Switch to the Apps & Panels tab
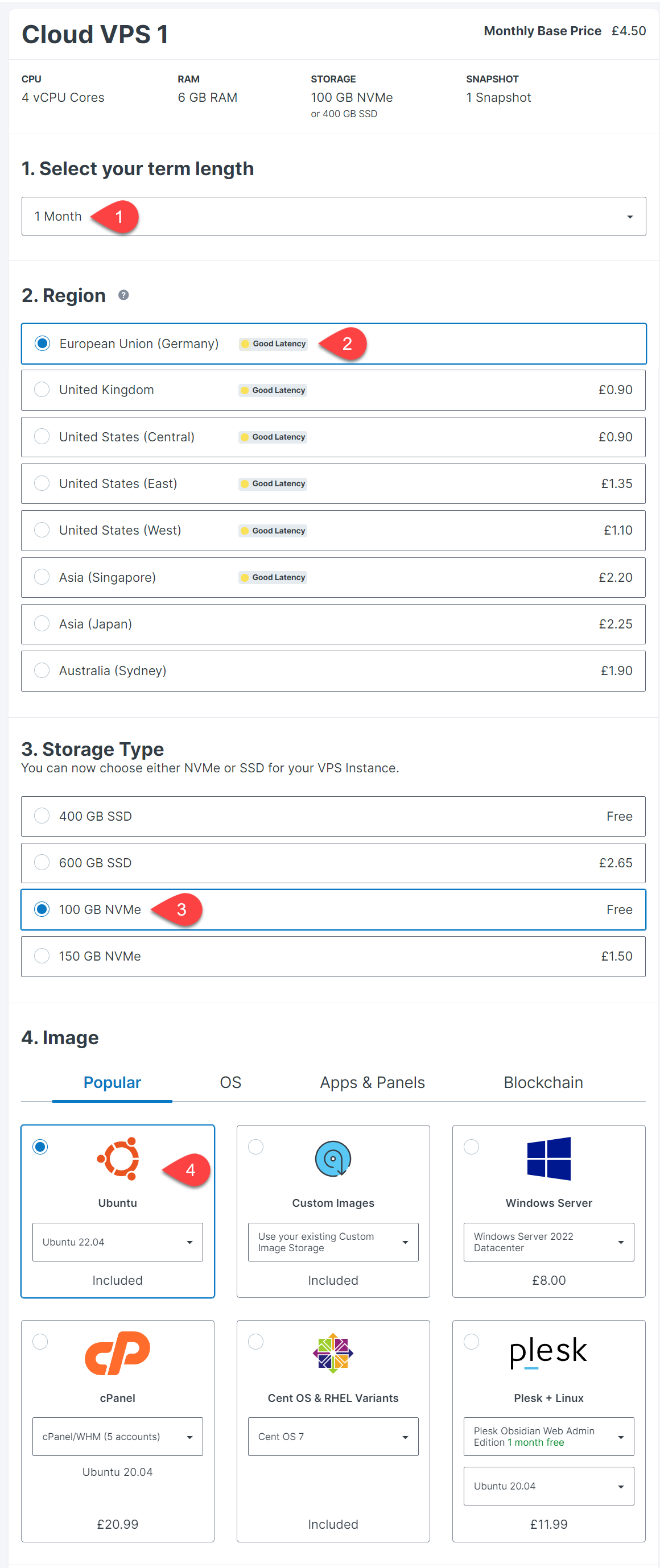 (x=372, y=1082)
